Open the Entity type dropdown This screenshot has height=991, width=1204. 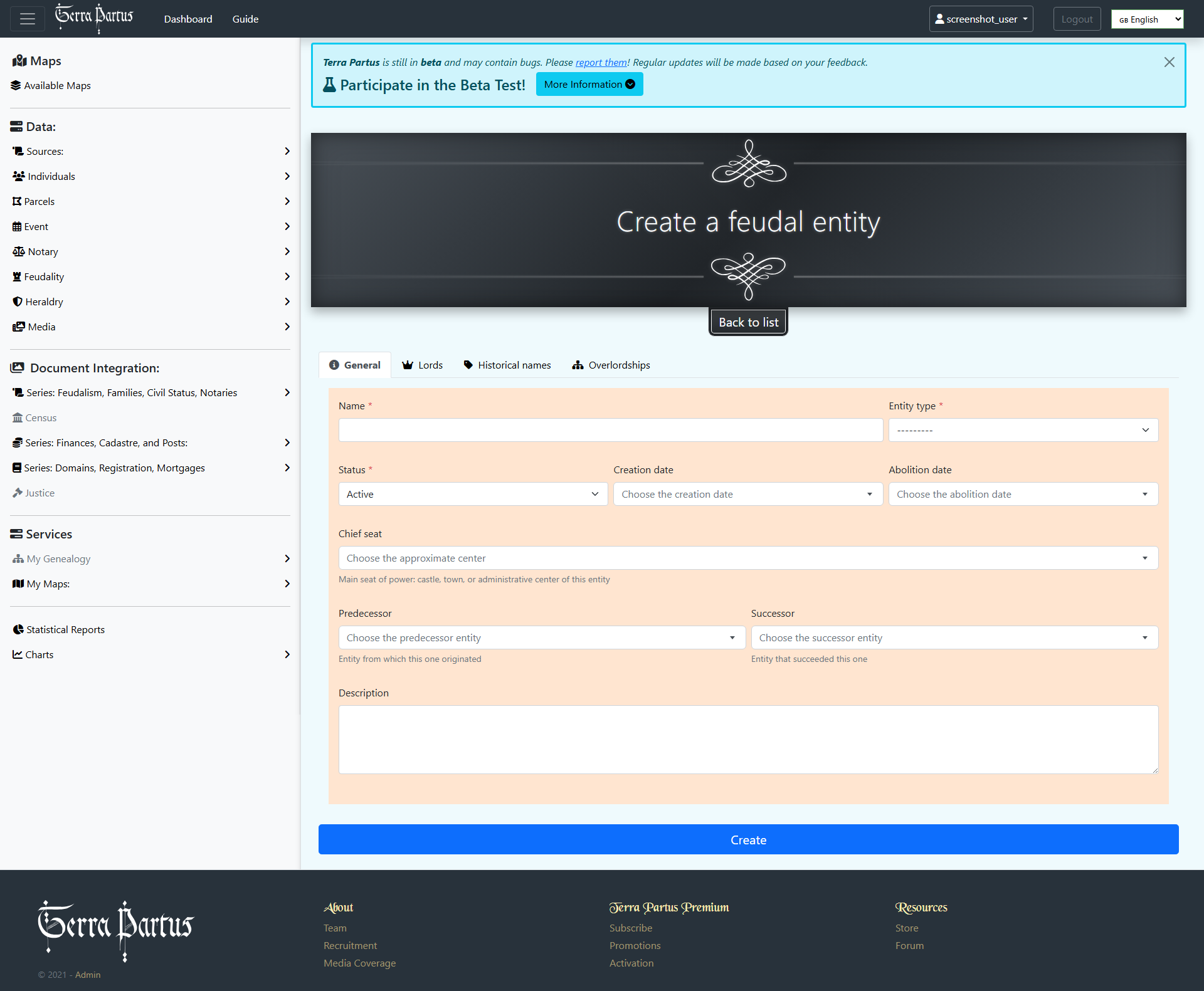(1023, 430)
